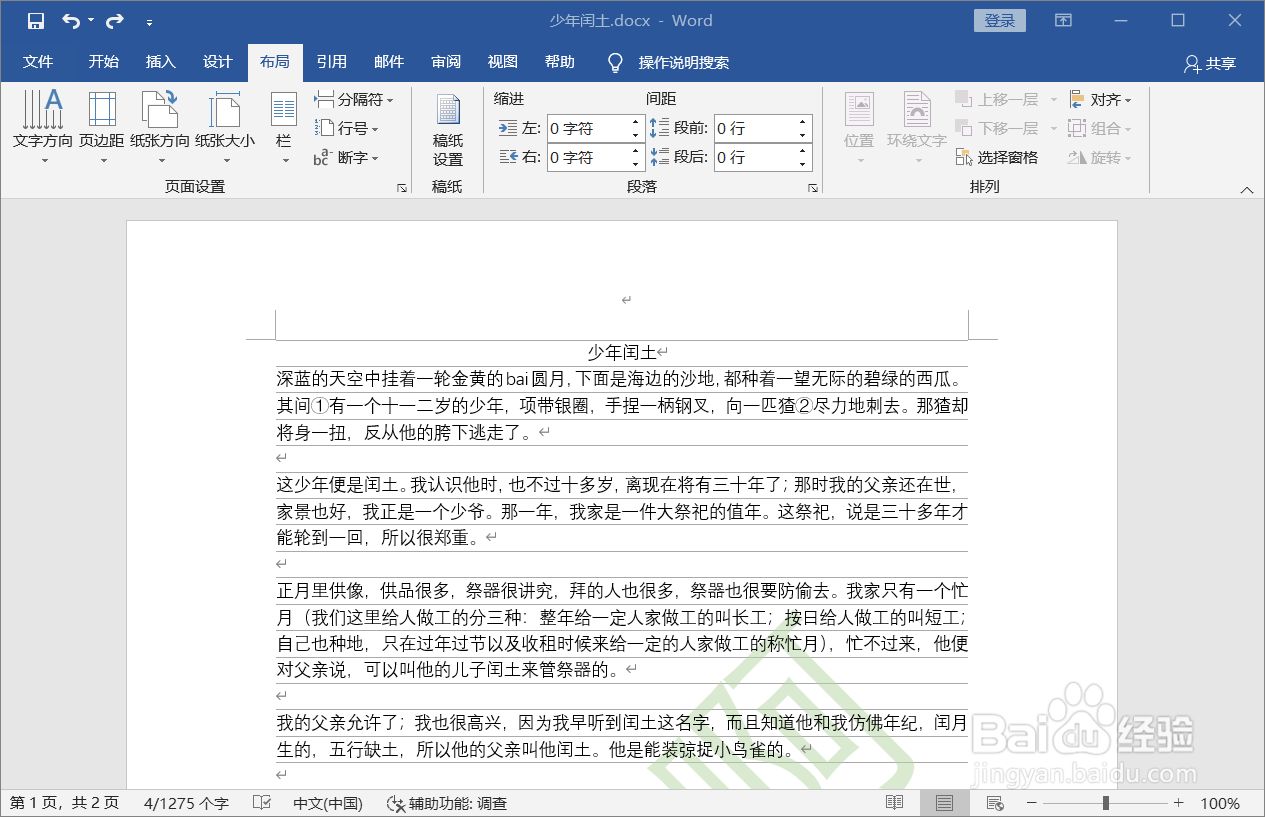The height and width of the screenshot is (817, 1265).
Task: Click 辅助功能: 调查 accessibility status
Action: (x=446, y=803)
